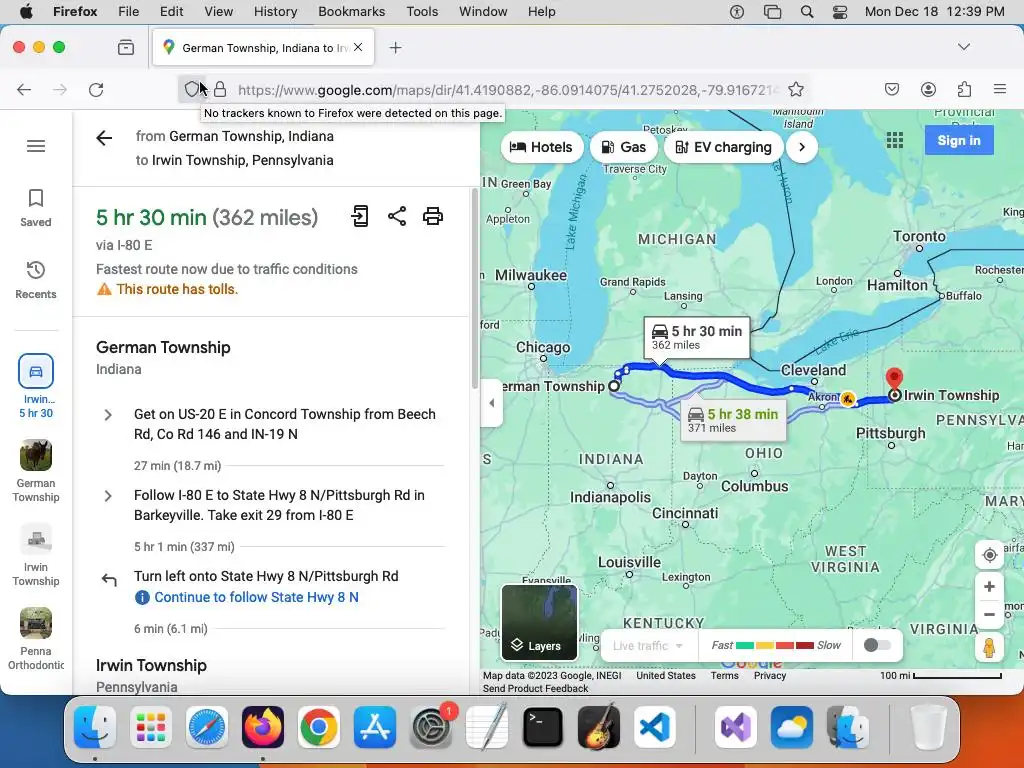Viewport: 1024px width, 768px height.
Task: Open Firefox account menu
Action: click(x=928, y=89)
